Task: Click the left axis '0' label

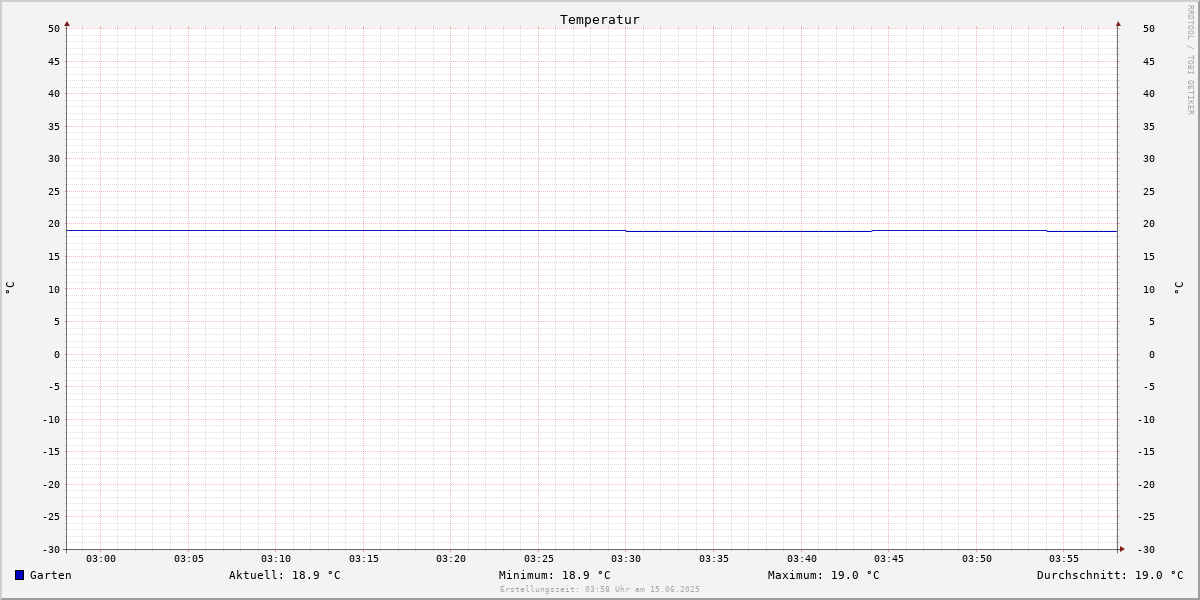Action: click(x=57, y=354)
